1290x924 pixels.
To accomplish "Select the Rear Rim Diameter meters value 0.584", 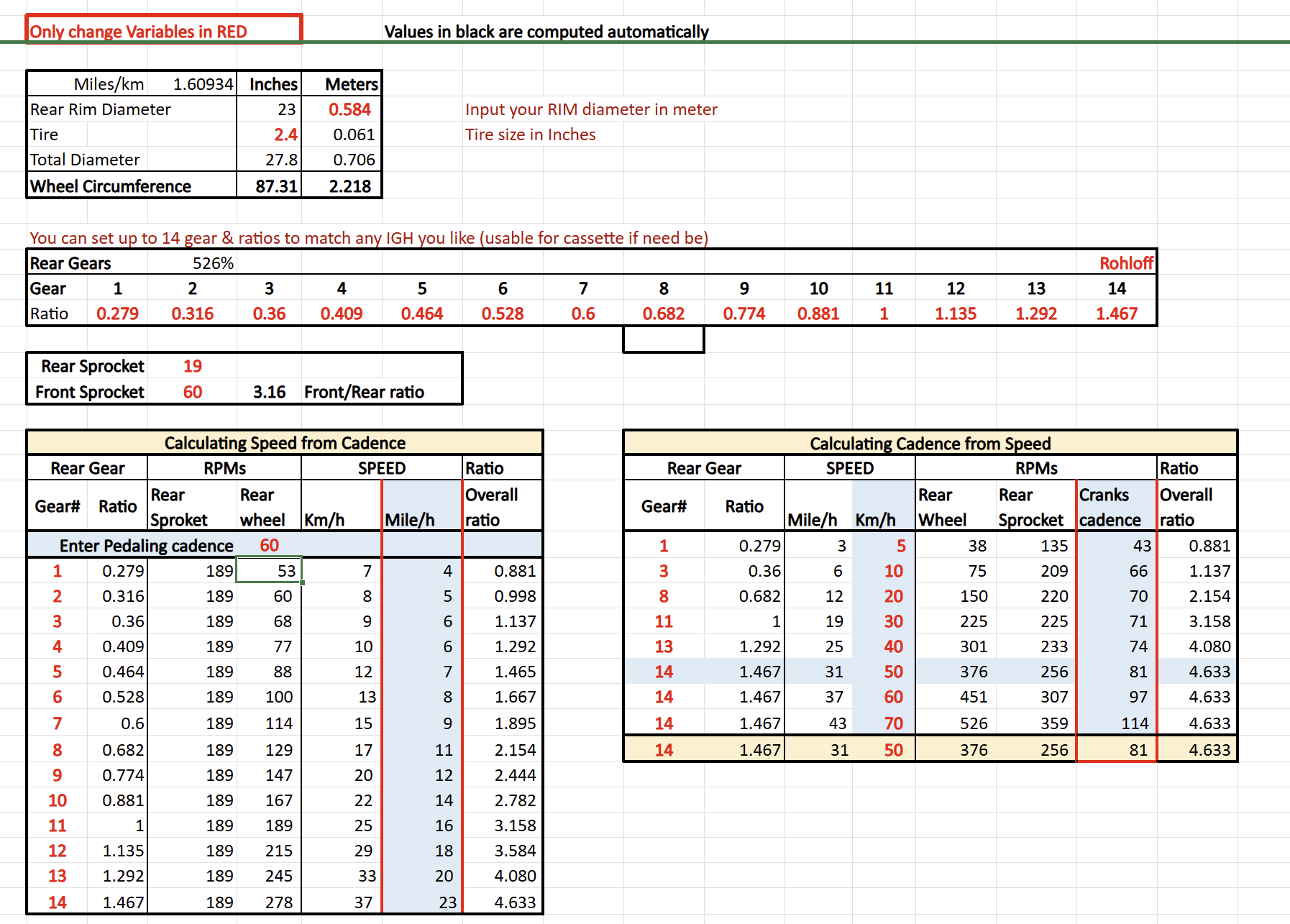I will click(x=349, y=109).
